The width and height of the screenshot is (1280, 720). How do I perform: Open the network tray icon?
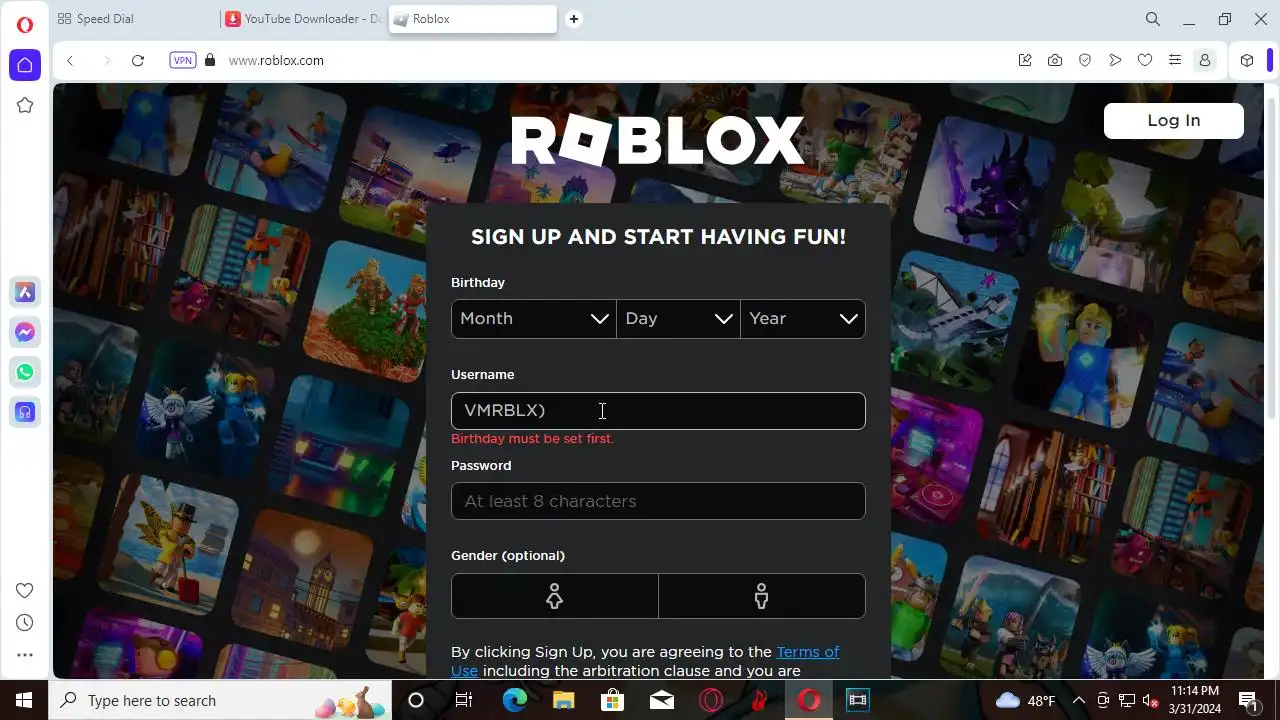coord(1127,700)
